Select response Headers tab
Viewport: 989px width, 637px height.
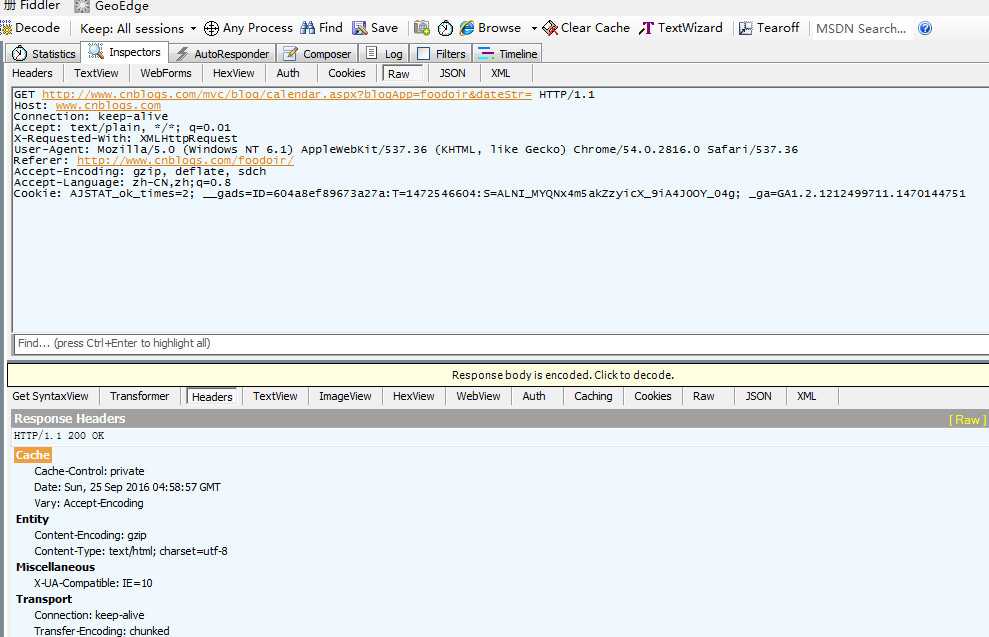212,397
